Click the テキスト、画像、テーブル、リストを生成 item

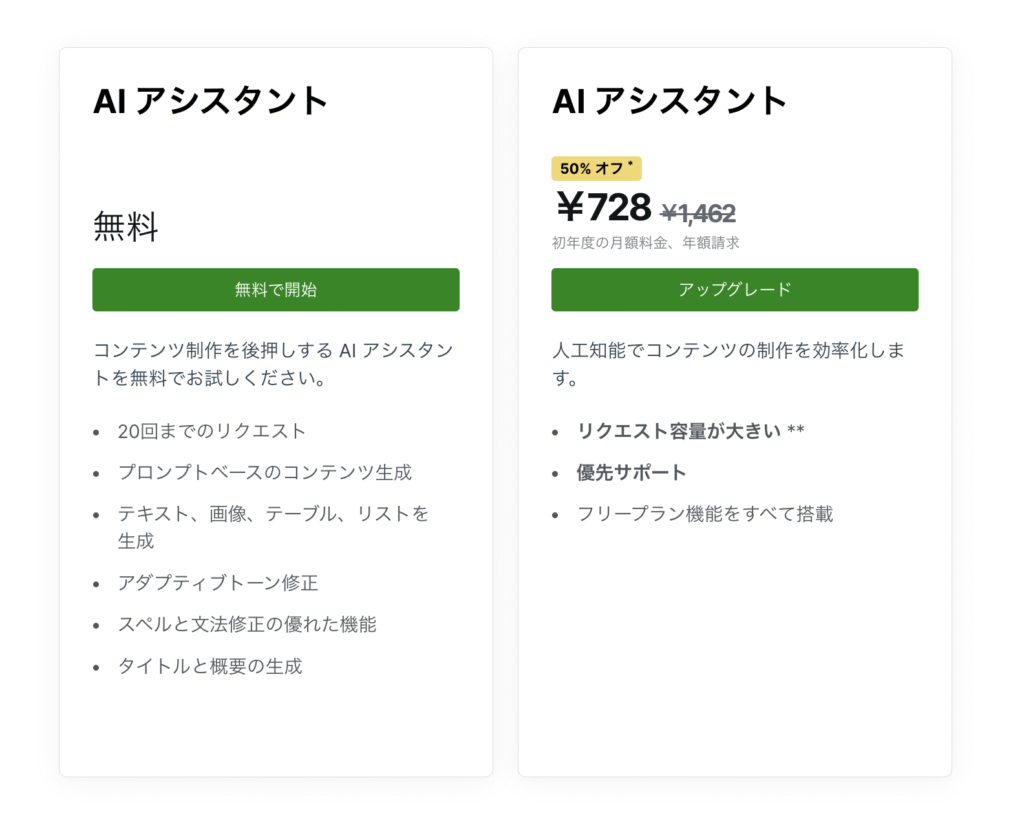273,527
